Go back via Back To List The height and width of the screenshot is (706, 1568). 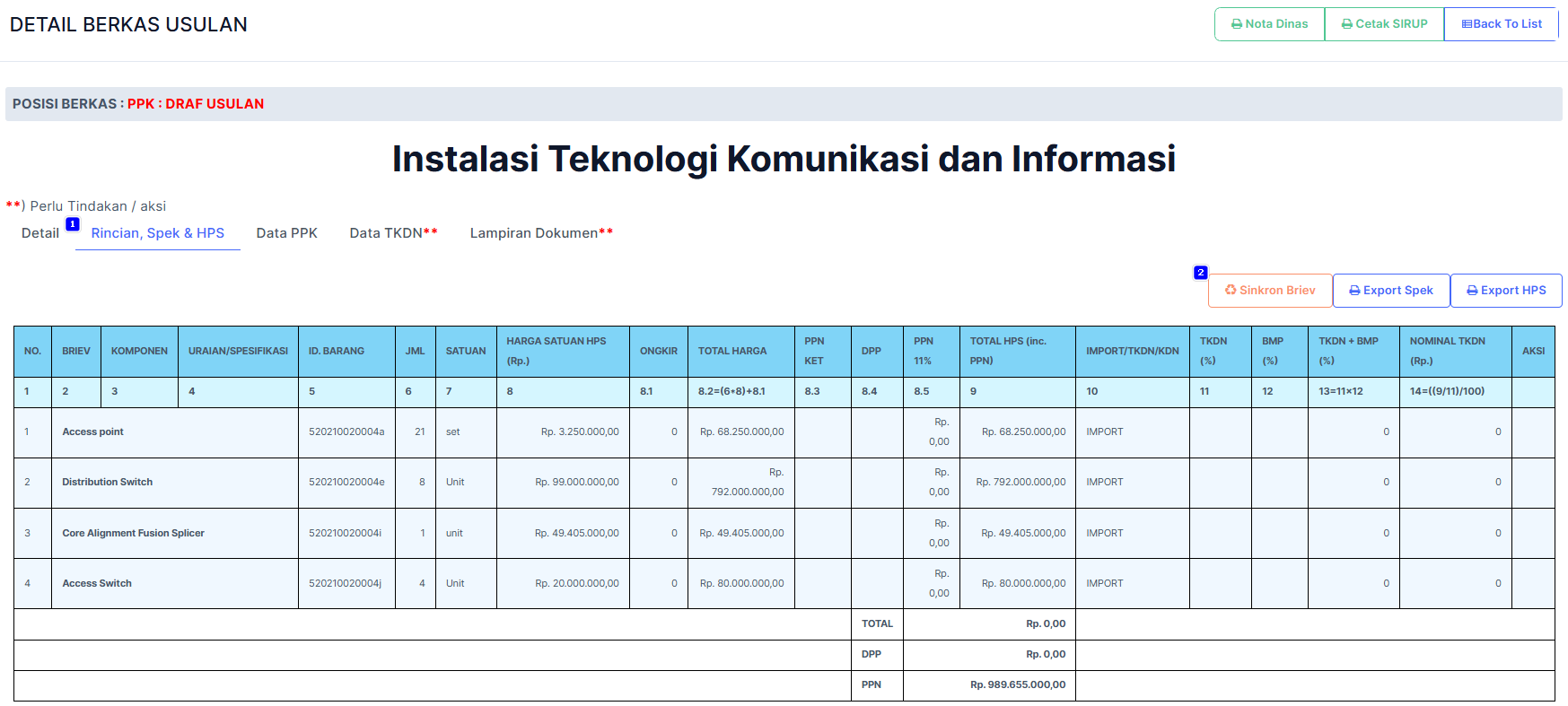point(1502,24)
